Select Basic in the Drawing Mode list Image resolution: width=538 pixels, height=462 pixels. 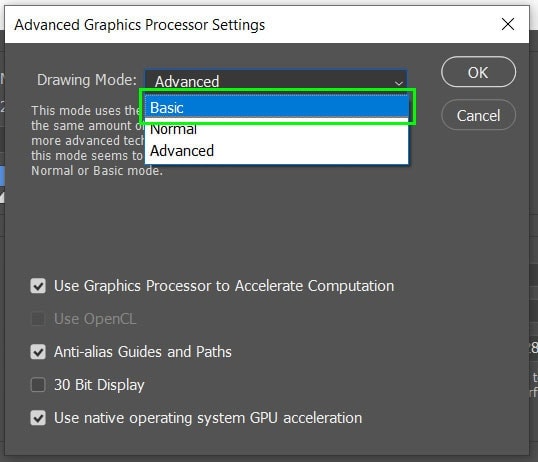[x=277, y=108]
